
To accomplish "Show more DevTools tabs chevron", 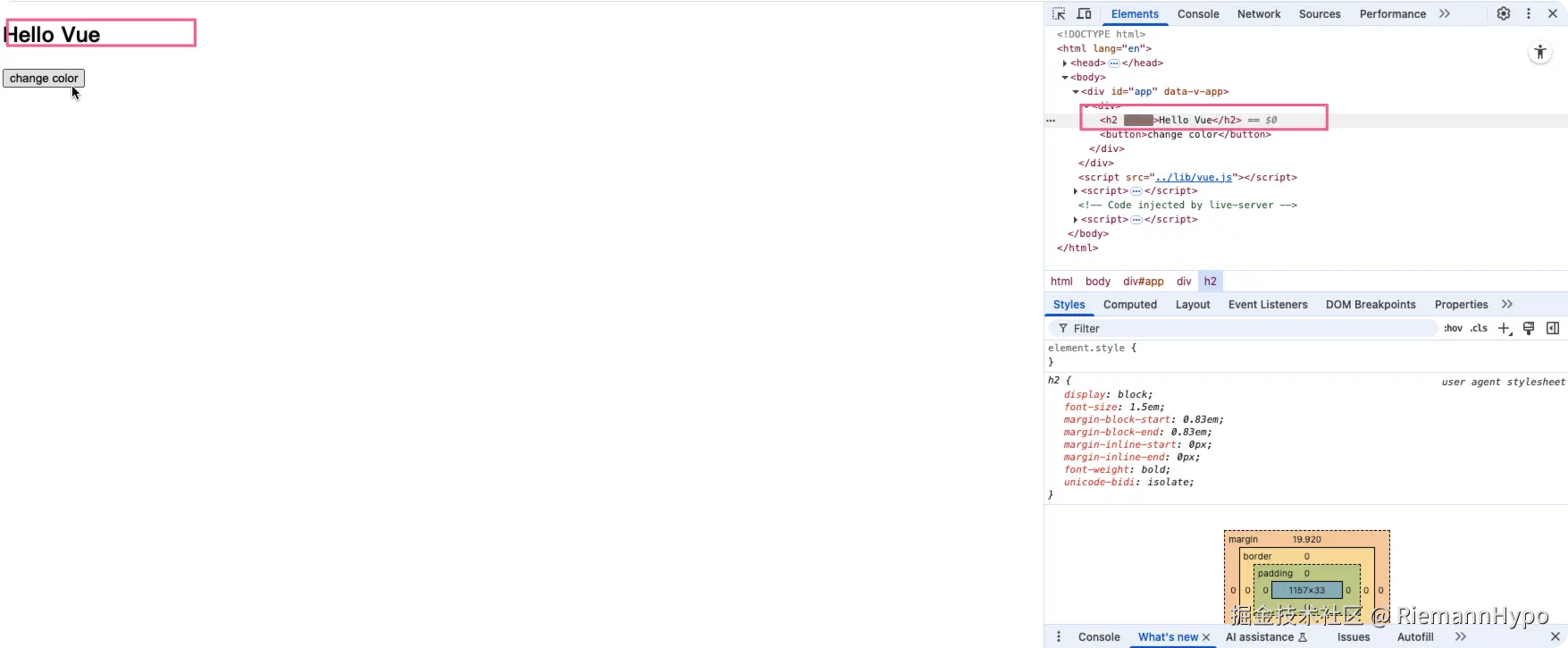I will click(x=1445, y=13).
